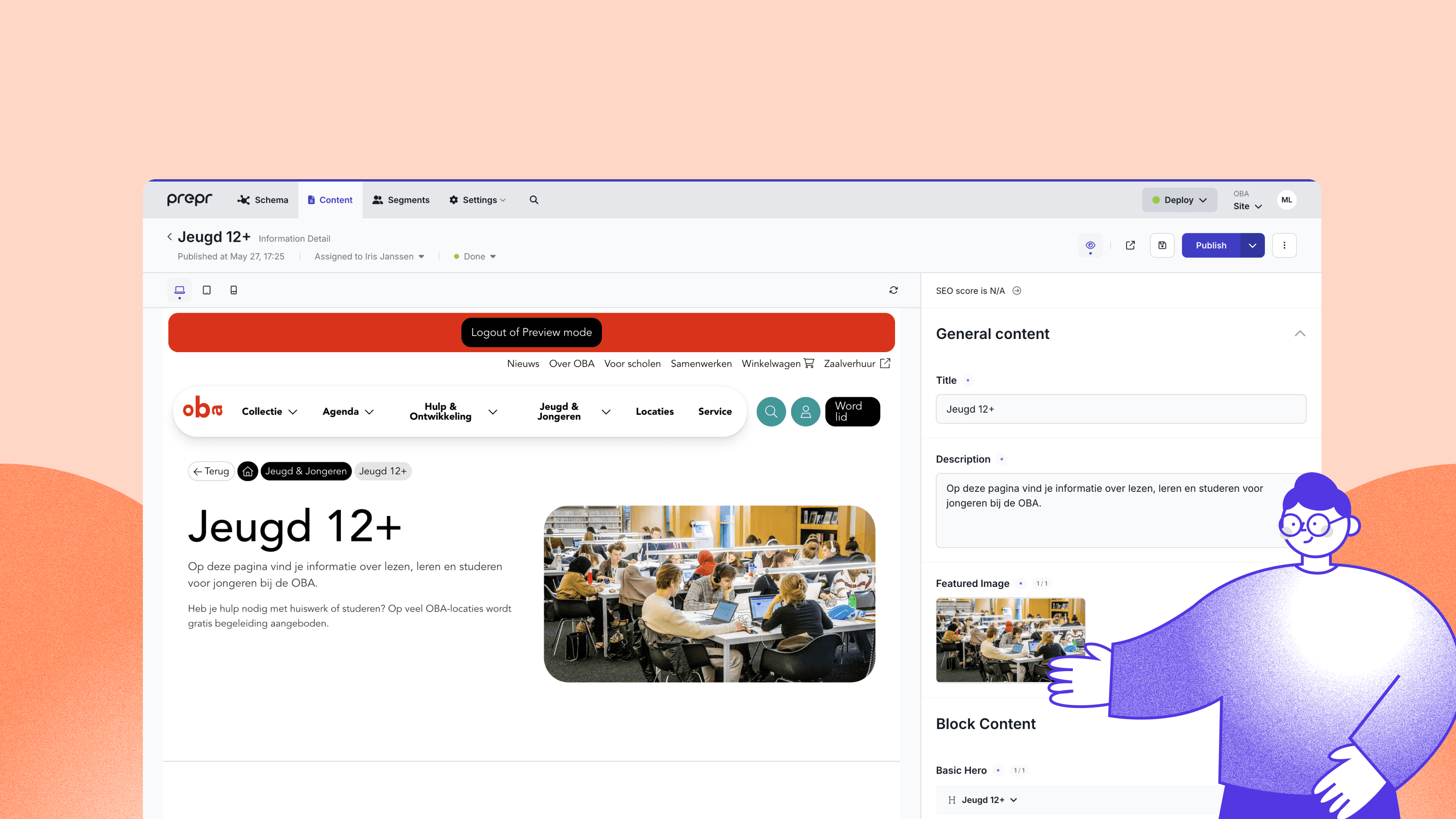The image size is (1456, 819).
Task: Open the Segments tab
Action: click(401, 200)
